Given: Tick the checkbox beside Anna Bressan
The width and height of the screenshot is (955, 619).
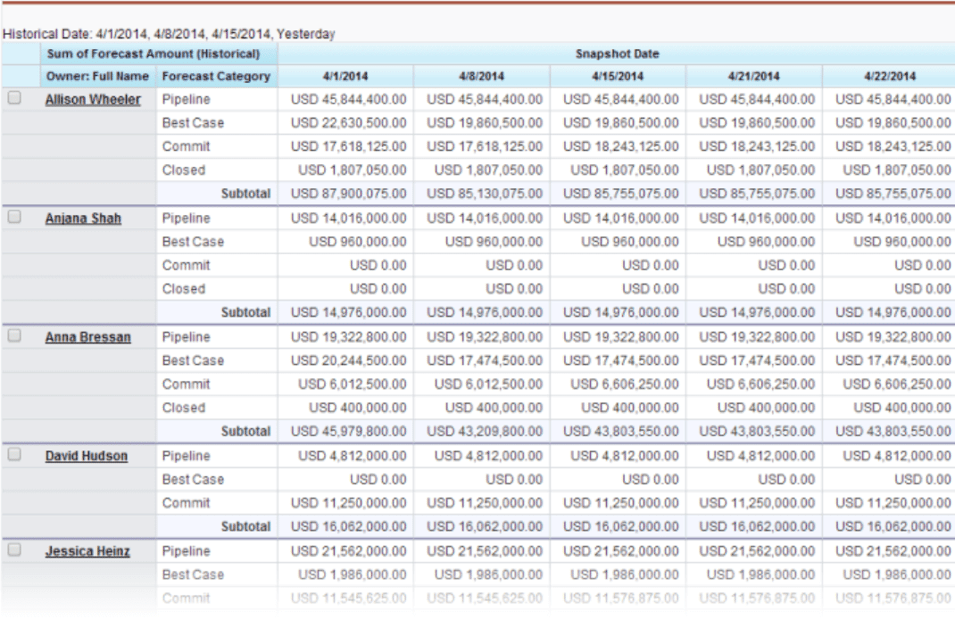Looking at the screenshot, I should [x=14, y=336].
